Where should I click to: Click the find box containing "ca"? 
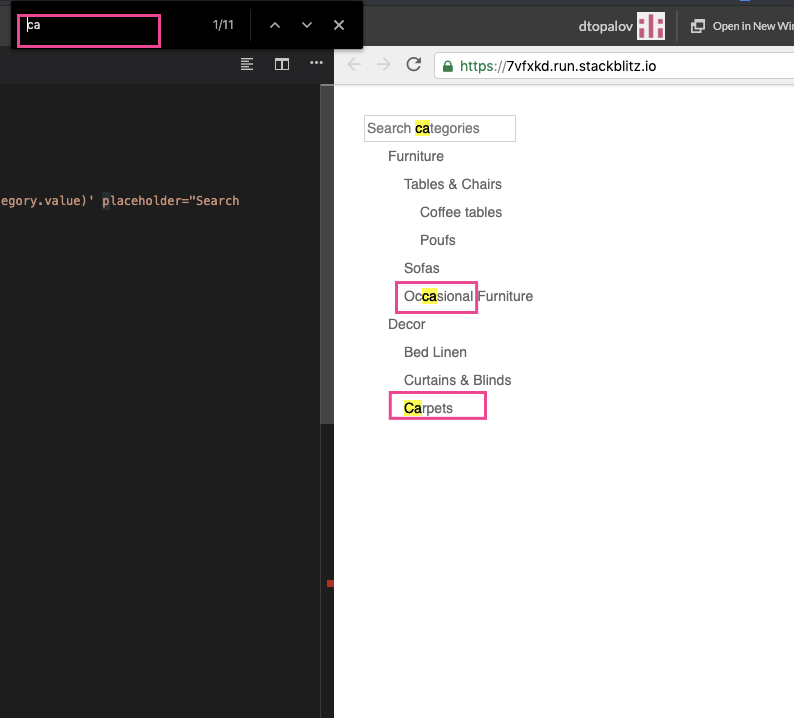tap(89, 31)
